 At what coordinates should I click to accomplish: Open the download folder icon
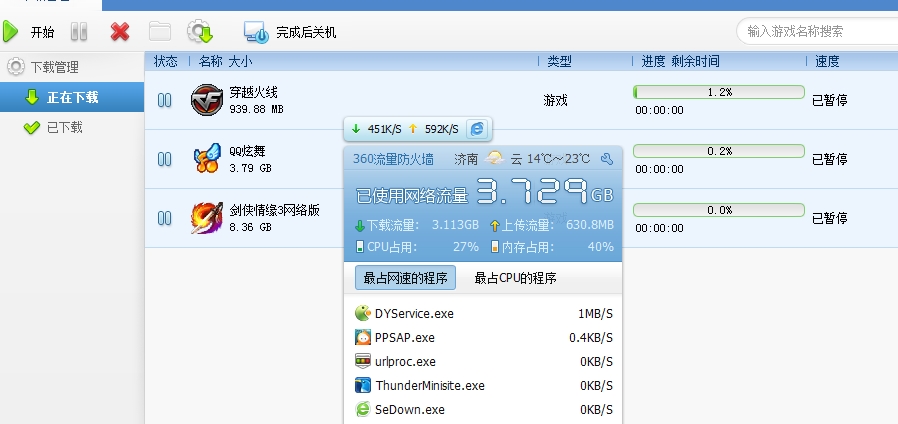(x=160, y=32)
